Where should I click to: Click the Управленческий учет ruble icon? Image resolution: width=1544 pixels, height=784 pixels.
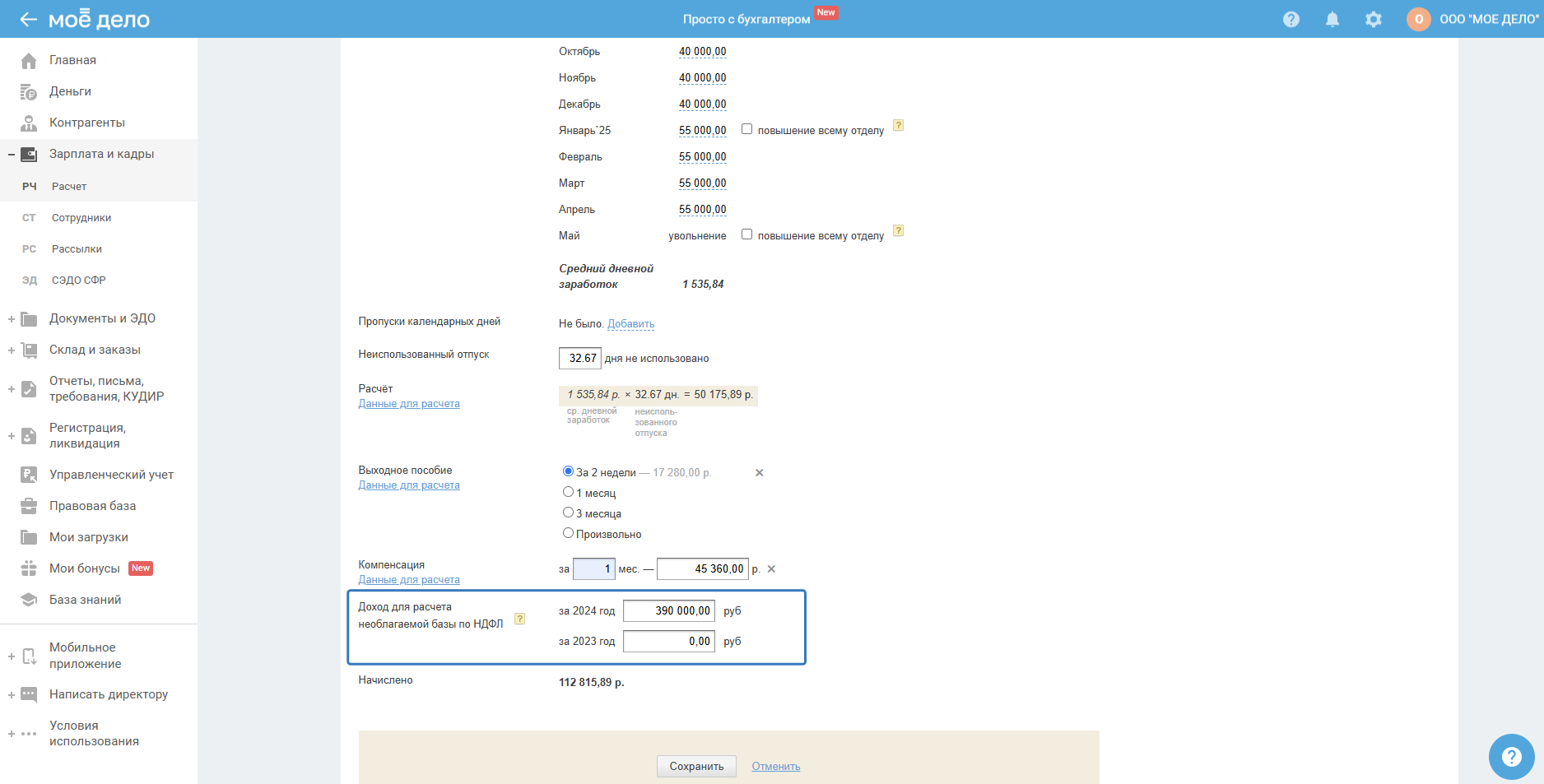[x=29, y=475]
